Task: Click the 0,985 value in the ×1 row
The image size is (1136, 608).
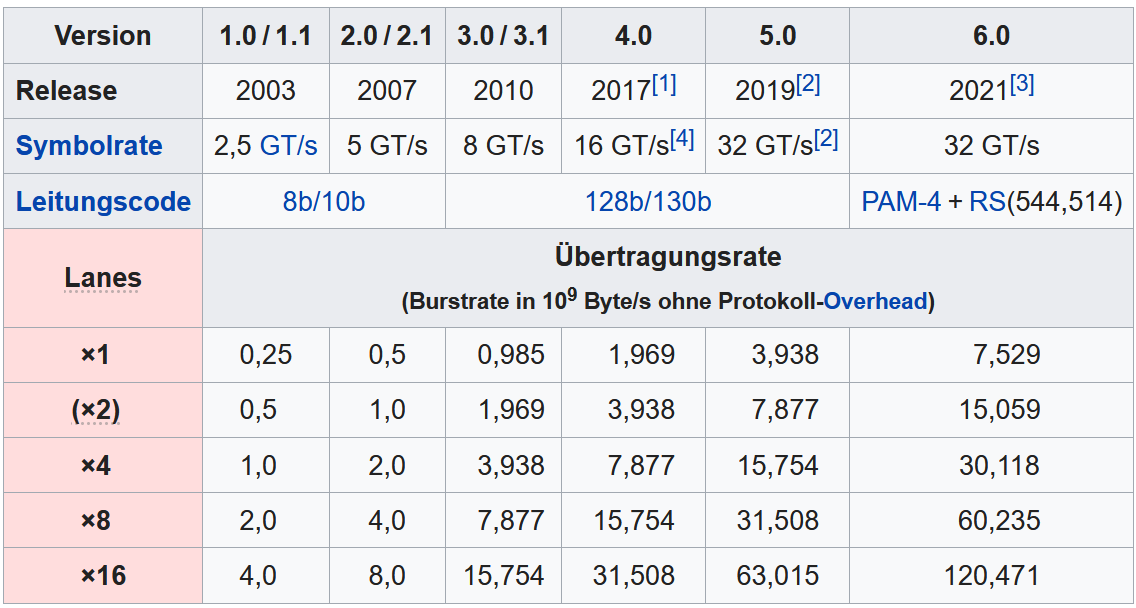Action: point(511,354)
